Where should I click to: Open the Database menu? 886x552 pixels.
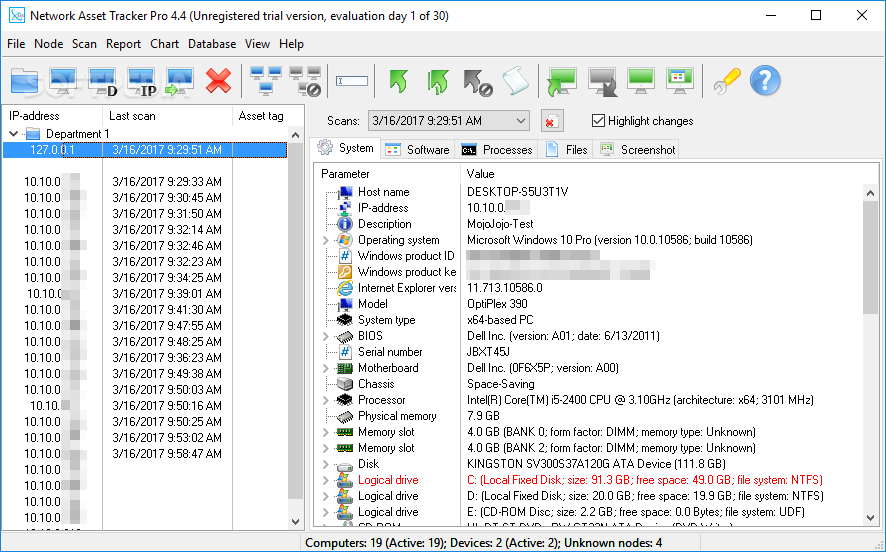click(x=212, y=44)
